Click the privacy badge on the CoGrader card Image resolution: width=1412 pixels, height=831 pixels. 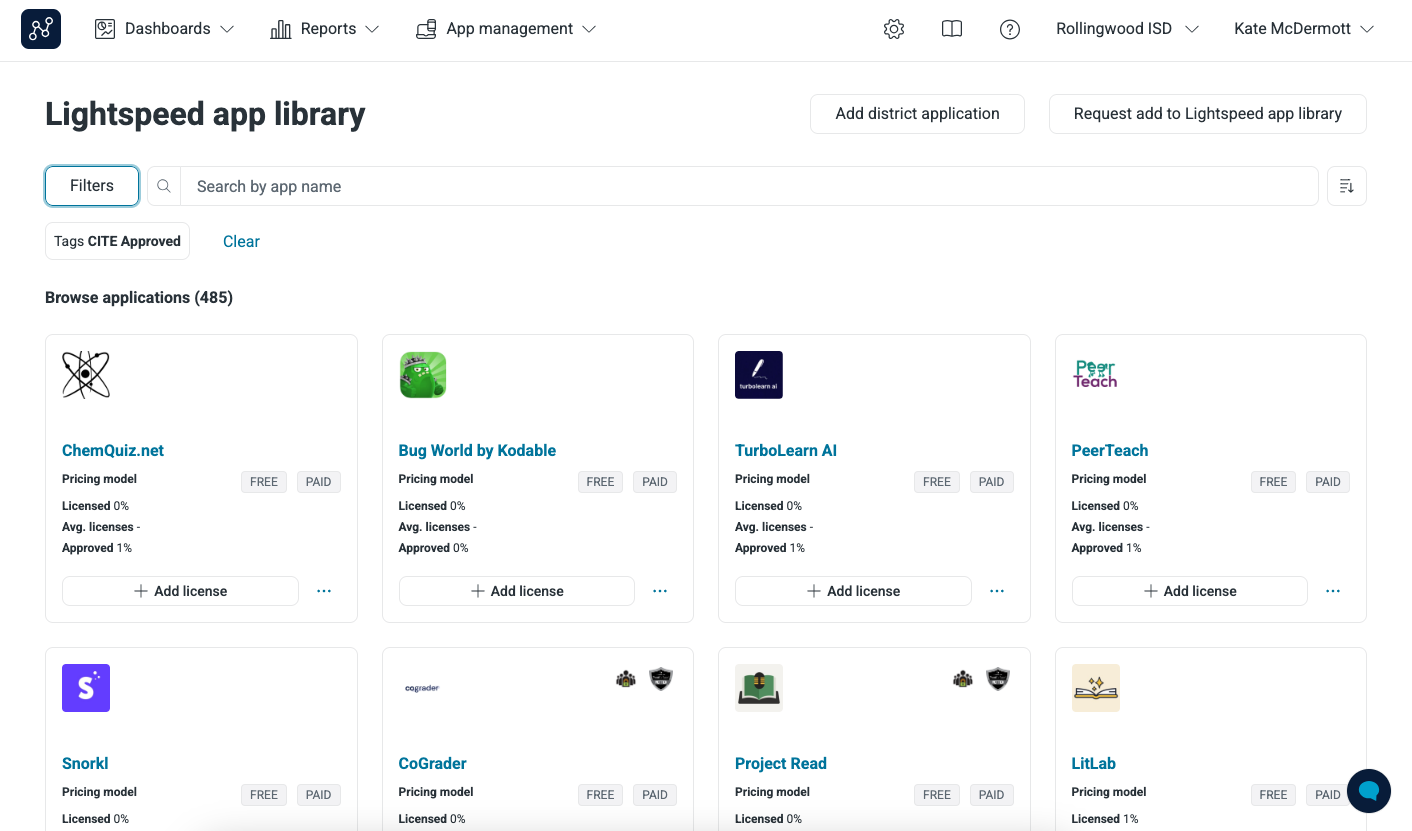coord(625,678)
